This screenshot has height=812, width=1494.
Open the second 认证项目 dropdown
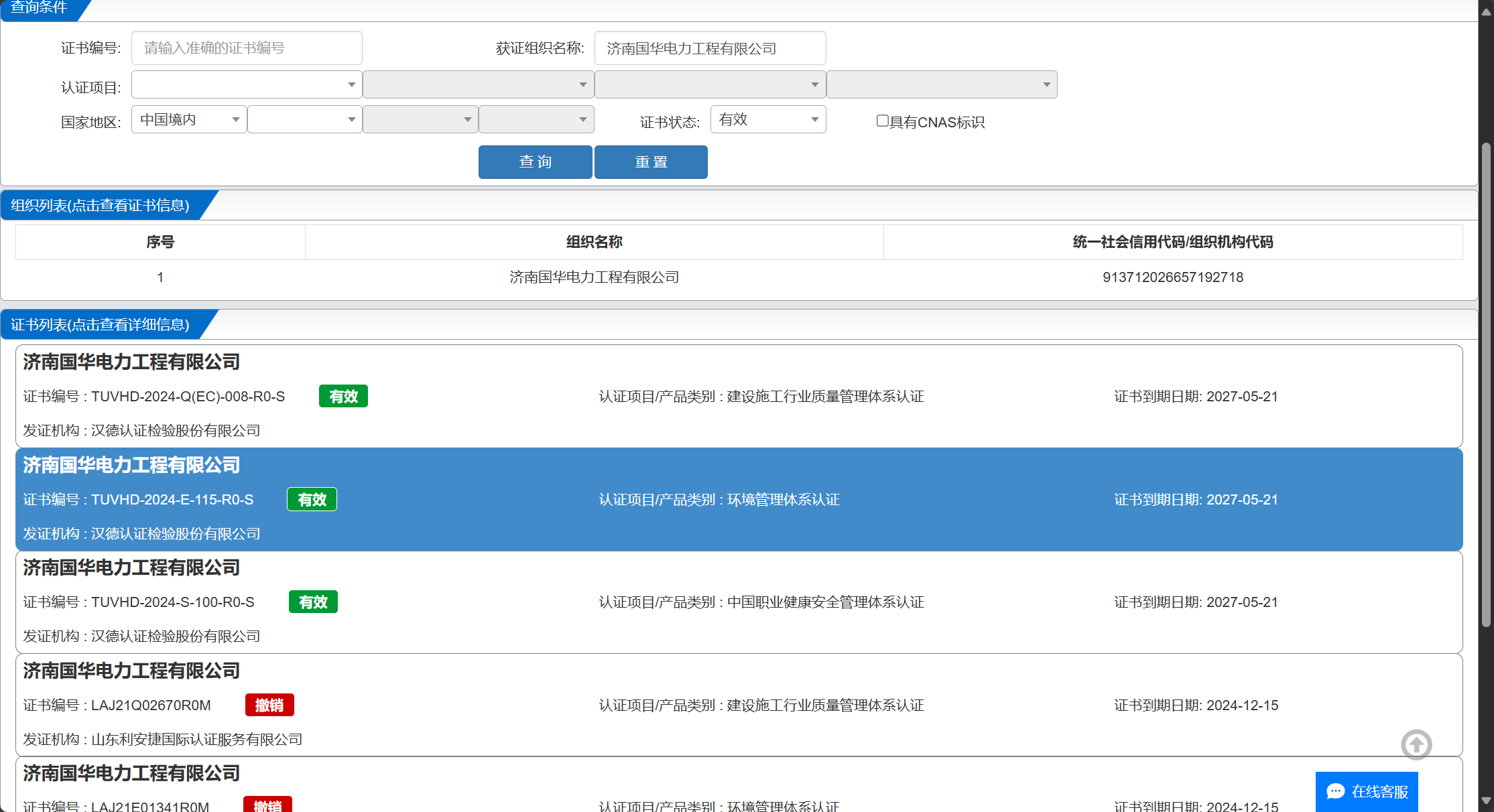pyautogui.click(x=479, y=84)
